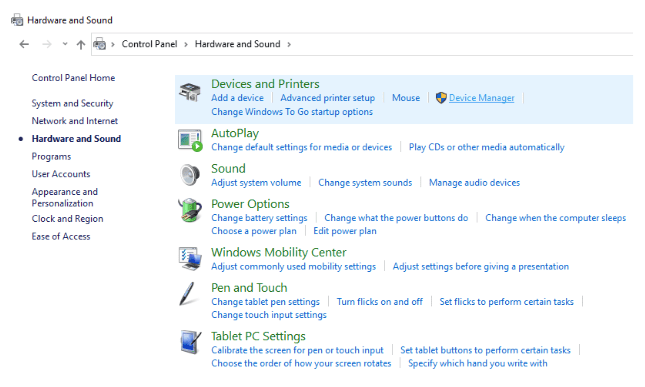Viewport: 645px width, 387px height.
Task: Open Network and Internet in the sidebar
Action: [x=75, y=121]
